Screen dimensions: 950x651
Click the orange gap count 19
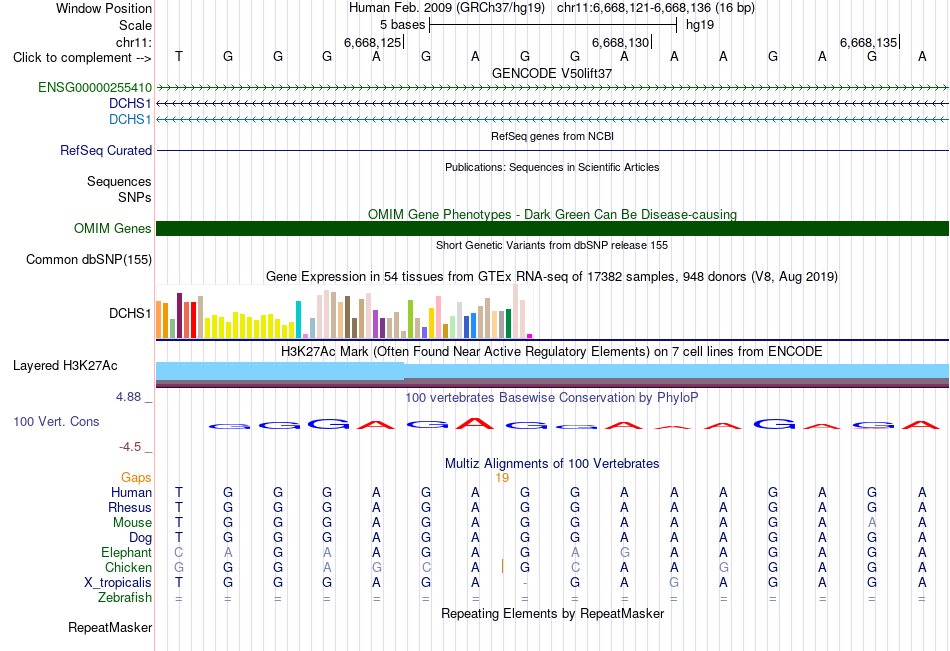502,478
